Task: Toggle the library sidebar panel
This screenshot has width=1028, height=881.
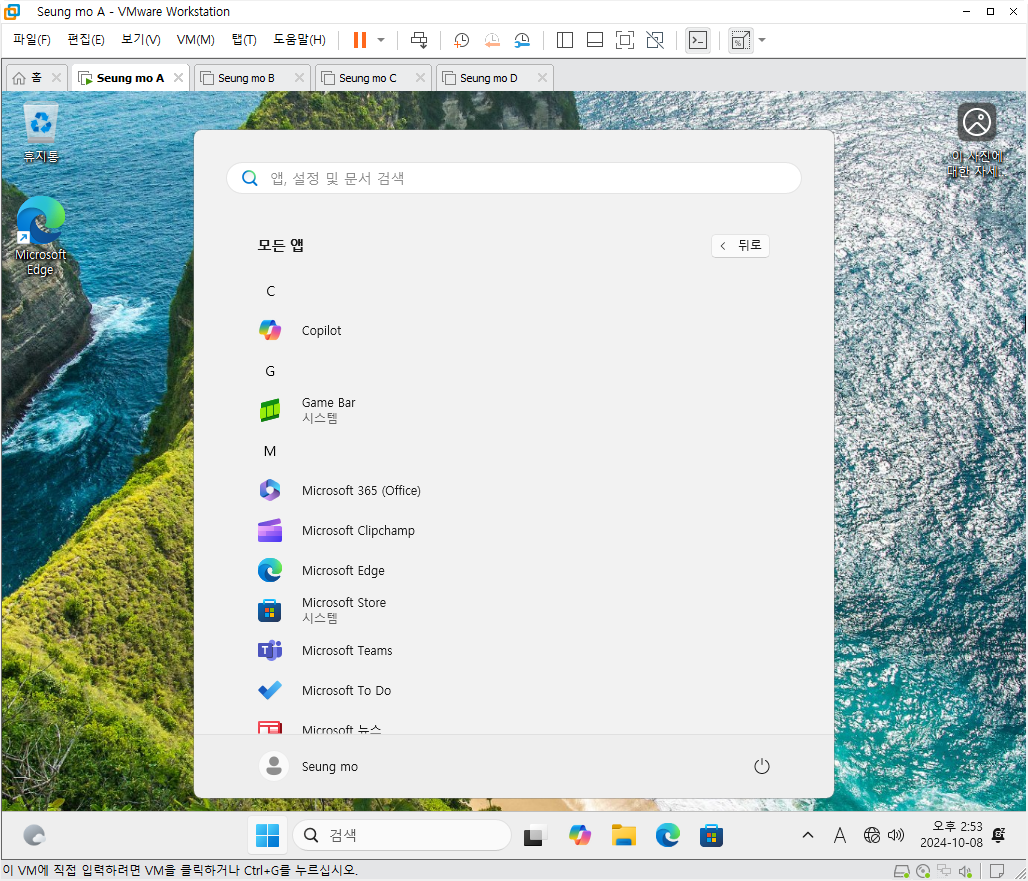Action: pyautogui.click(x=564, y=40)
